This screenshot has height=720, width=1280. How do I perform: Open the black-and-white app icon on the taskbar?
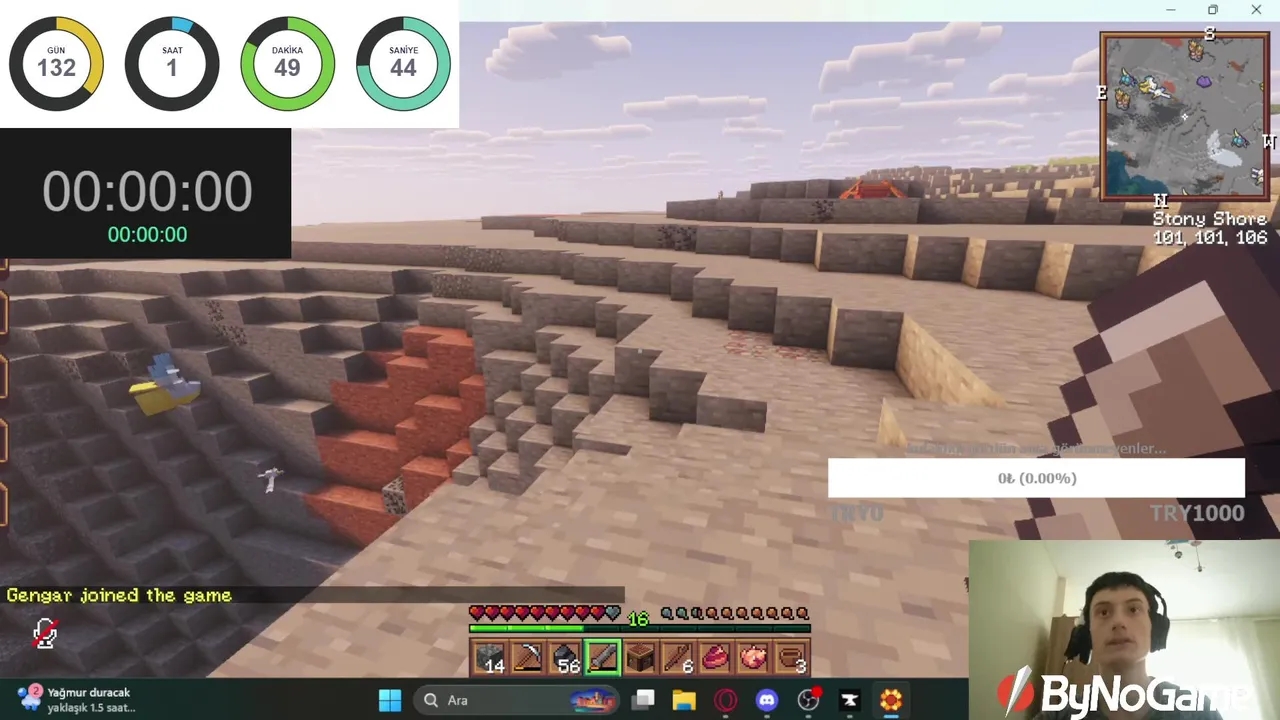coord(850,700)
